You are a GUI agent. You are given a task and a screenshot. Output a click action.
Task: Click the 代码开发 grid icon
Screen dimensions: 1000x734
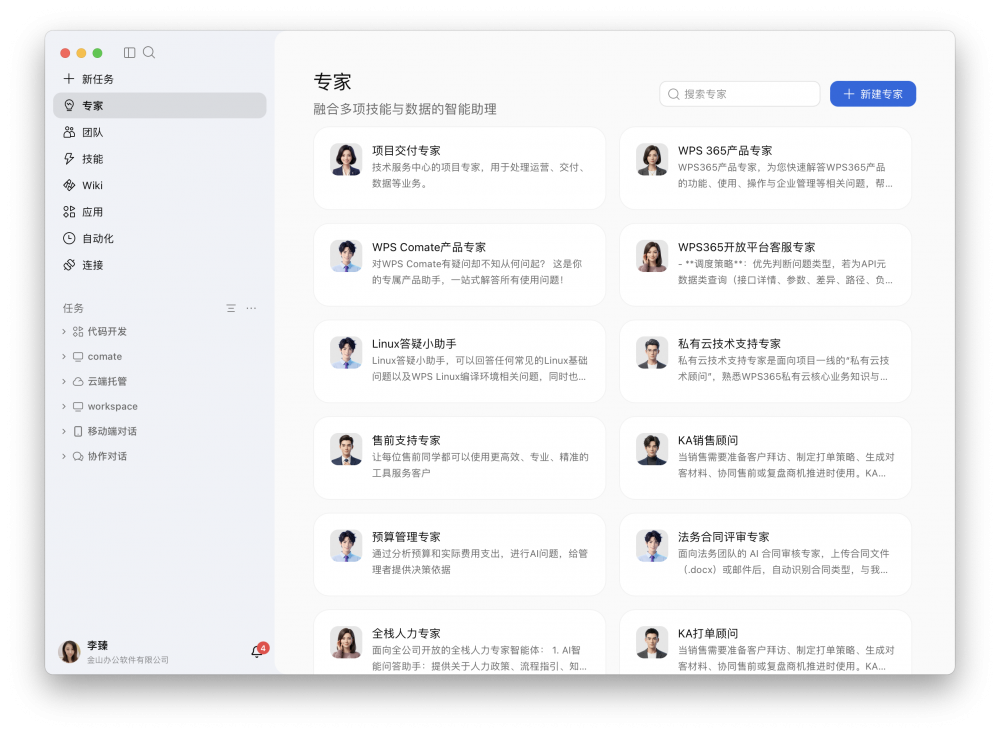coord(78,332)
